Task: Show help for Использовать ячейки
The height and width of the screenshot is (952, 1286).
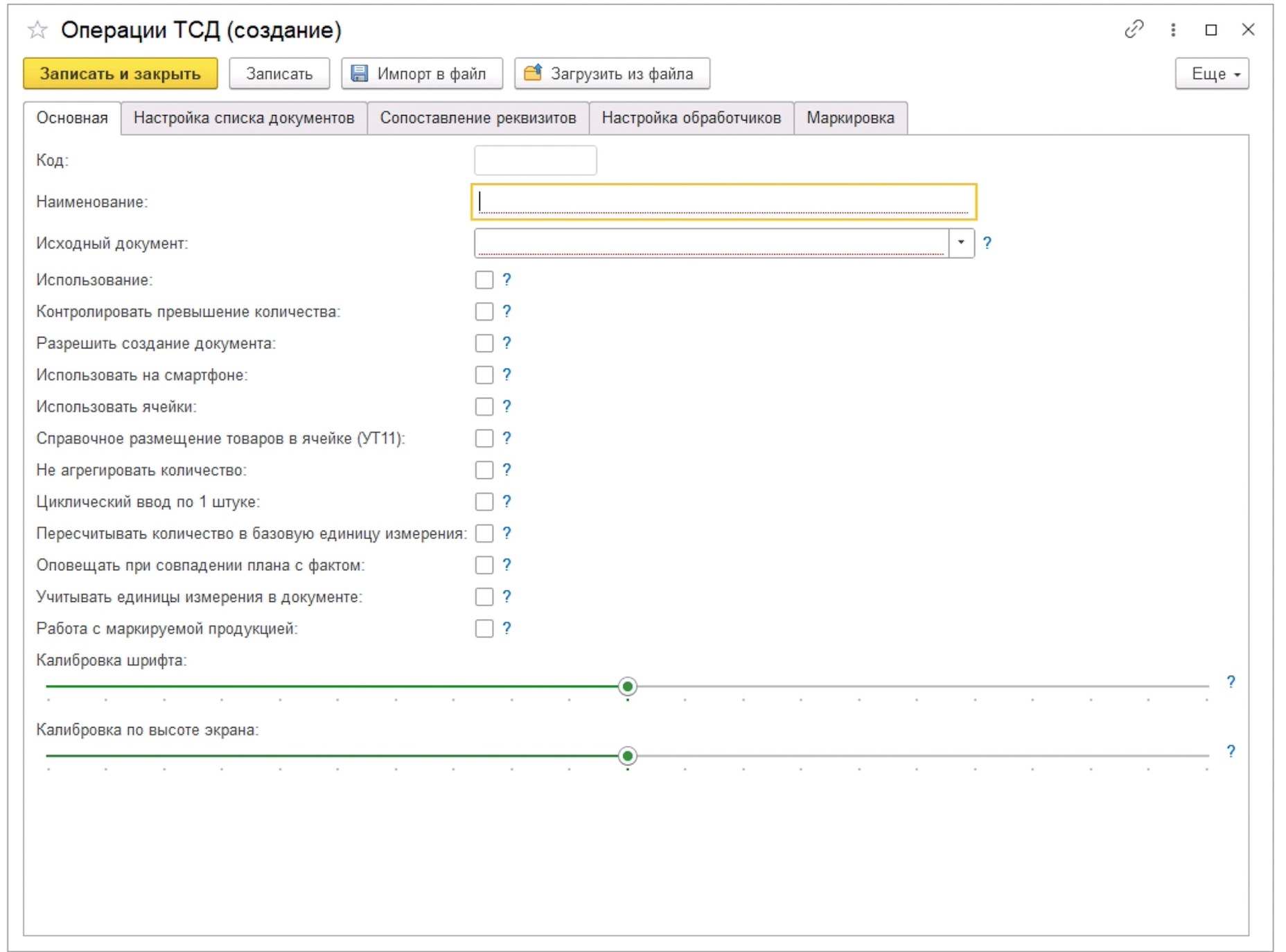Action: (x=507, y=406)
